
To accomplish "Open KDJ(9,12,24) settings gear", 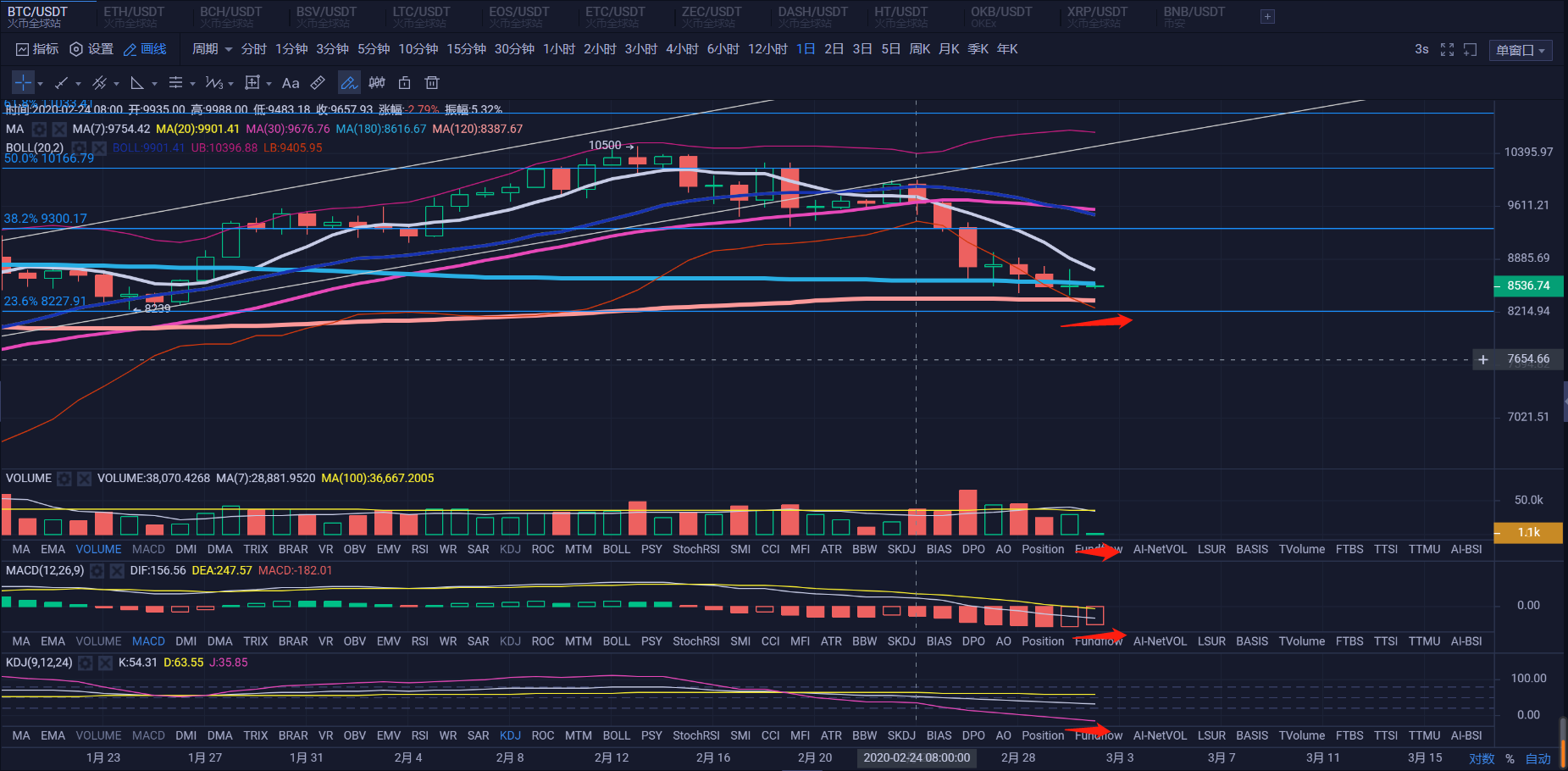I will [86, 663].
